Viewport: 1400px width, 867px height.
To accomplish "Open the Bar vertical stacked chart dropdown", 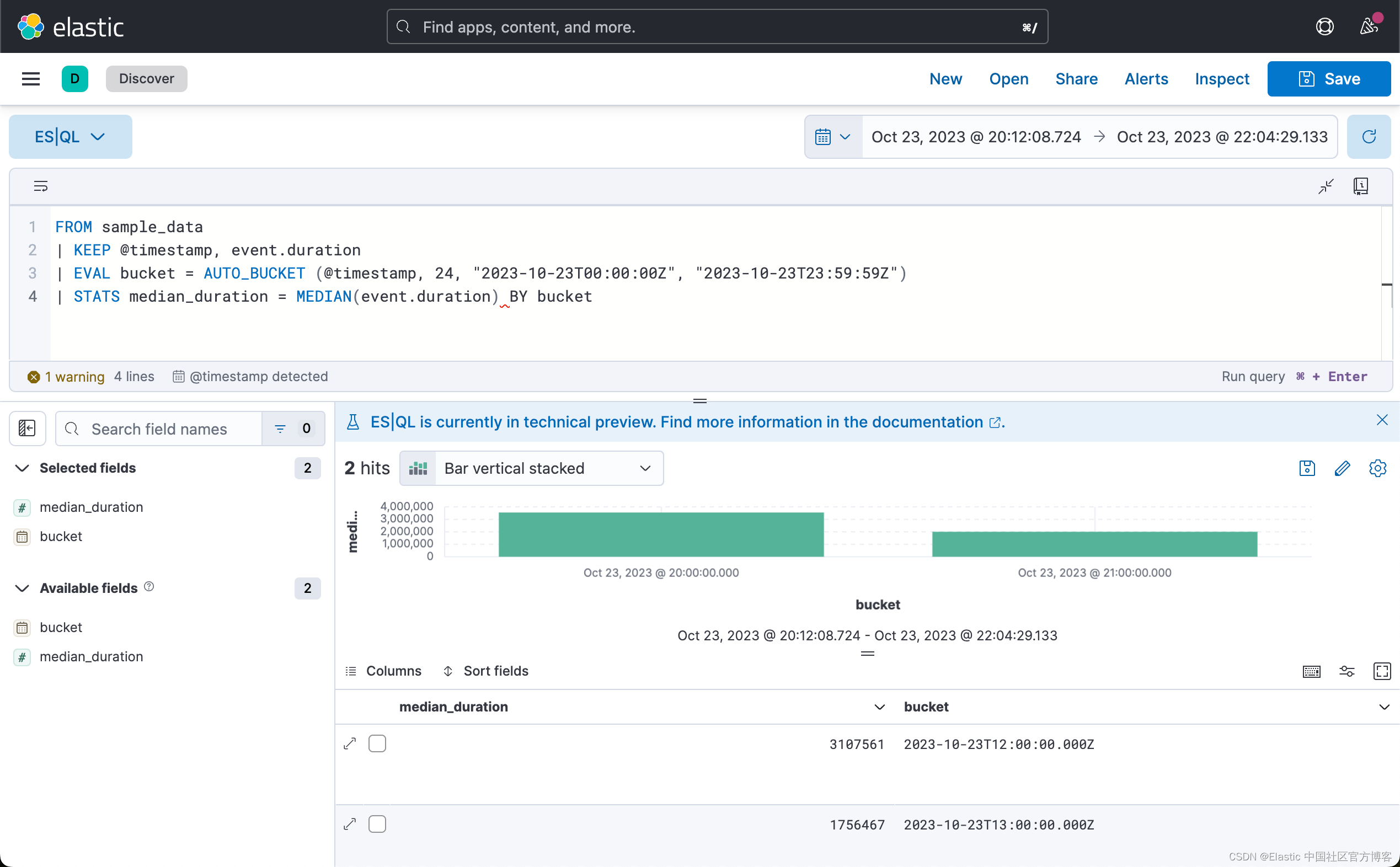I will pos(531,468).
